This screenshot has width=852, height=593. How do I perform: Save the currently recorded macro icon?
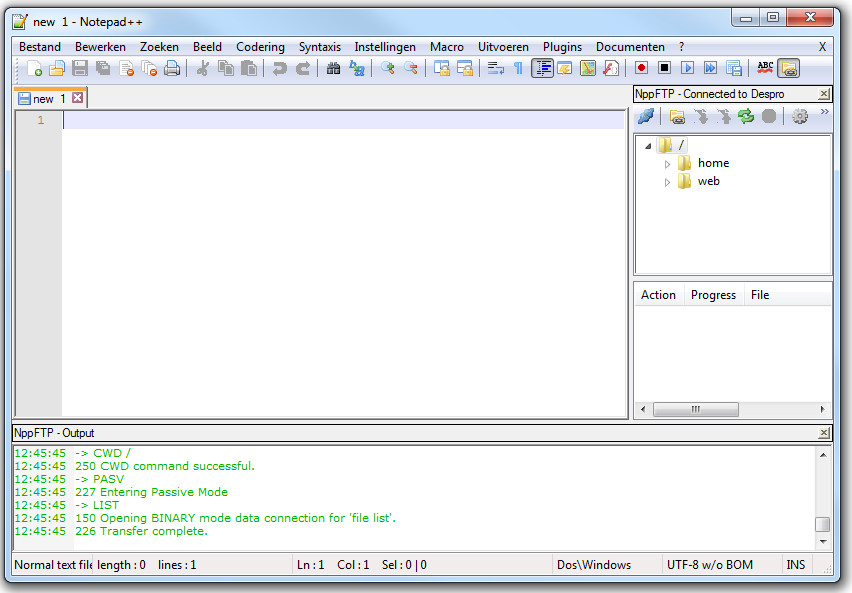click(734, 68)
